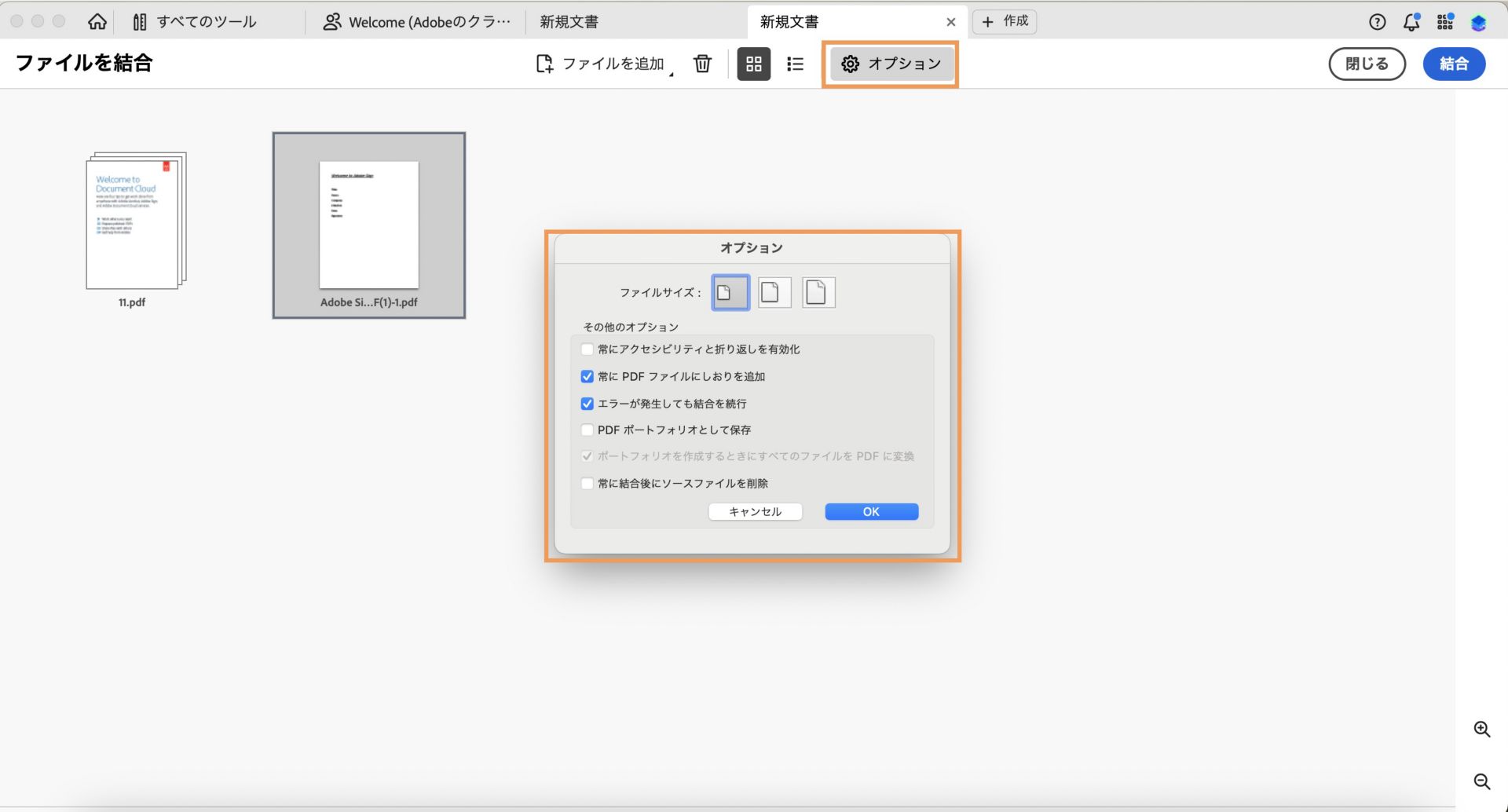Switch to grid thumbnail view
Image resolution: width=1508 pixels, height=812 pixels.
(753, 64)
